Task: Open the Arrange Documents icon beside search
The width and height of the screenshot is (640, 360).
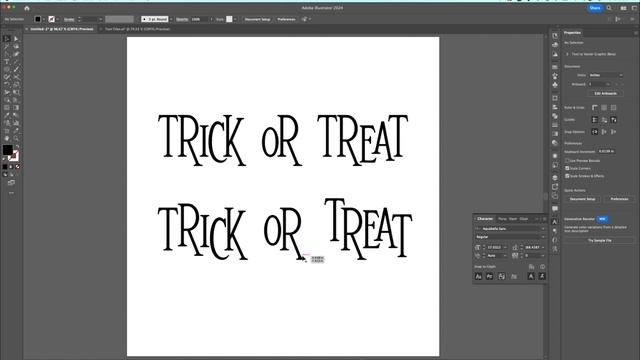Action: (x=623, y=8)
